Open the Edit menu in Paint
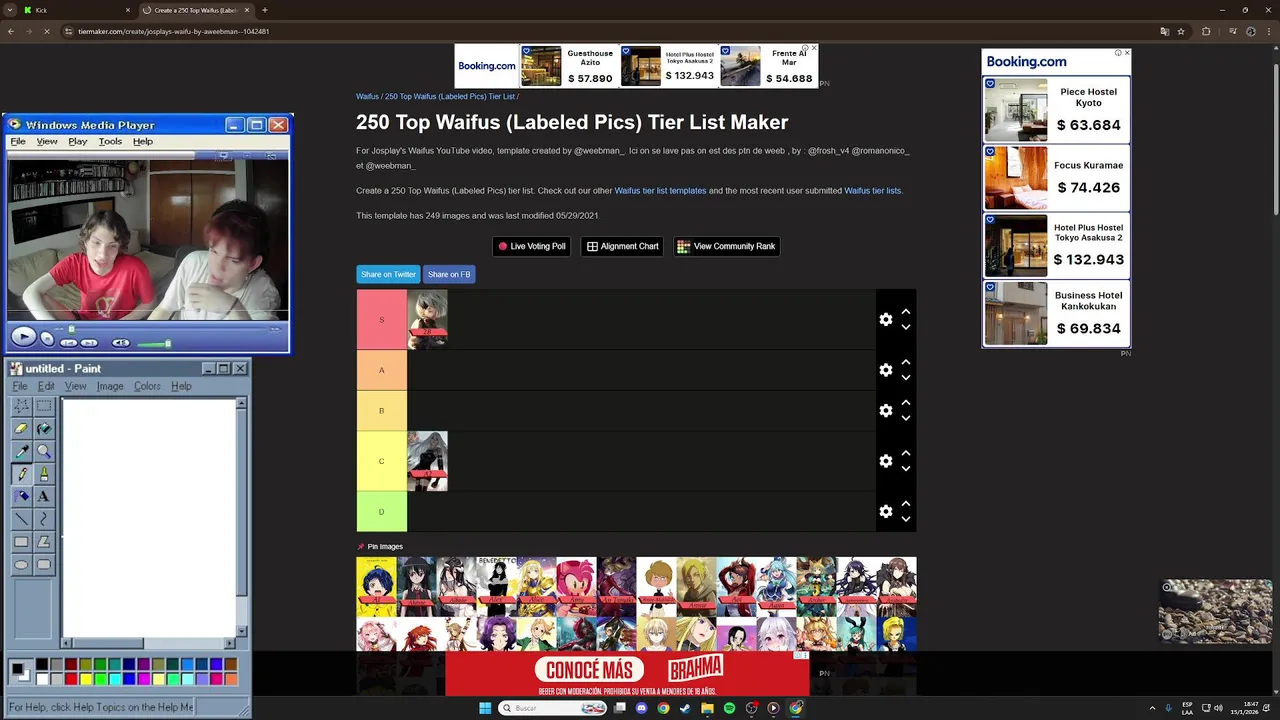The image size is (1280, 720). (x=46, y=386)
